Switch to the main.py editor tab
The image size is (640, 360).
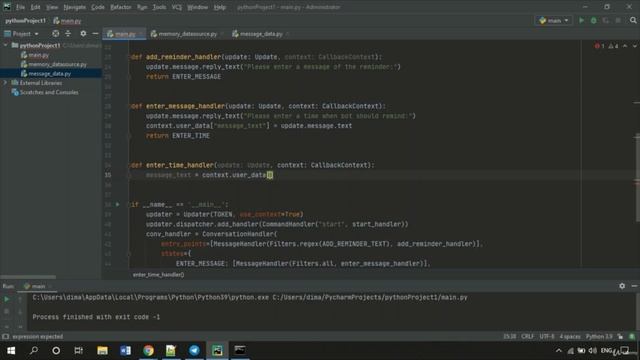coord(123,34)
